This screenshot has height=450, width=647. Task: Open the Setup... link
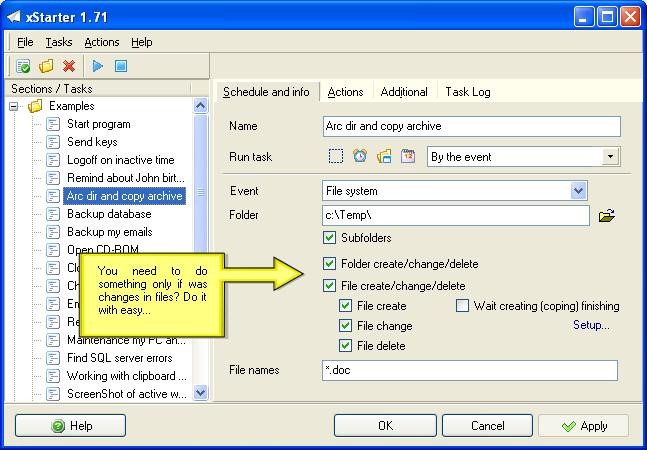point(591,326)
